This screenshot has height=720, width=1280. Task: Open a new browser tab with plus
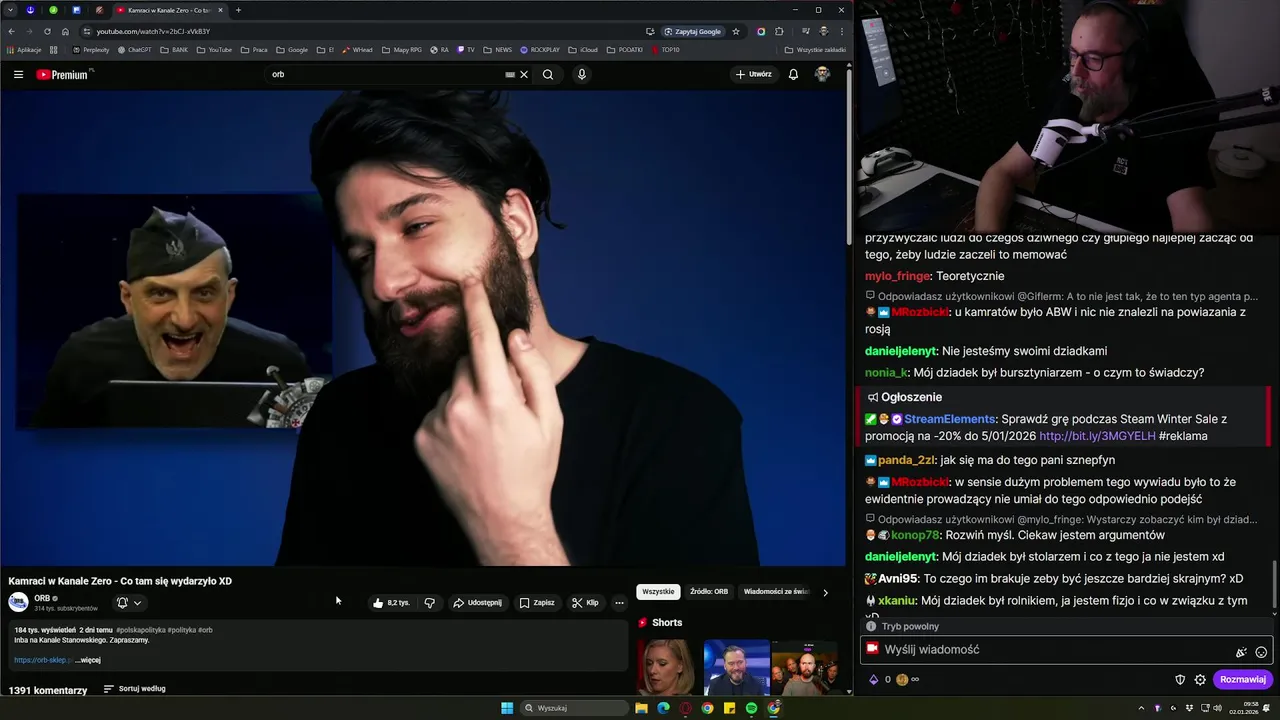coord(238,10)
